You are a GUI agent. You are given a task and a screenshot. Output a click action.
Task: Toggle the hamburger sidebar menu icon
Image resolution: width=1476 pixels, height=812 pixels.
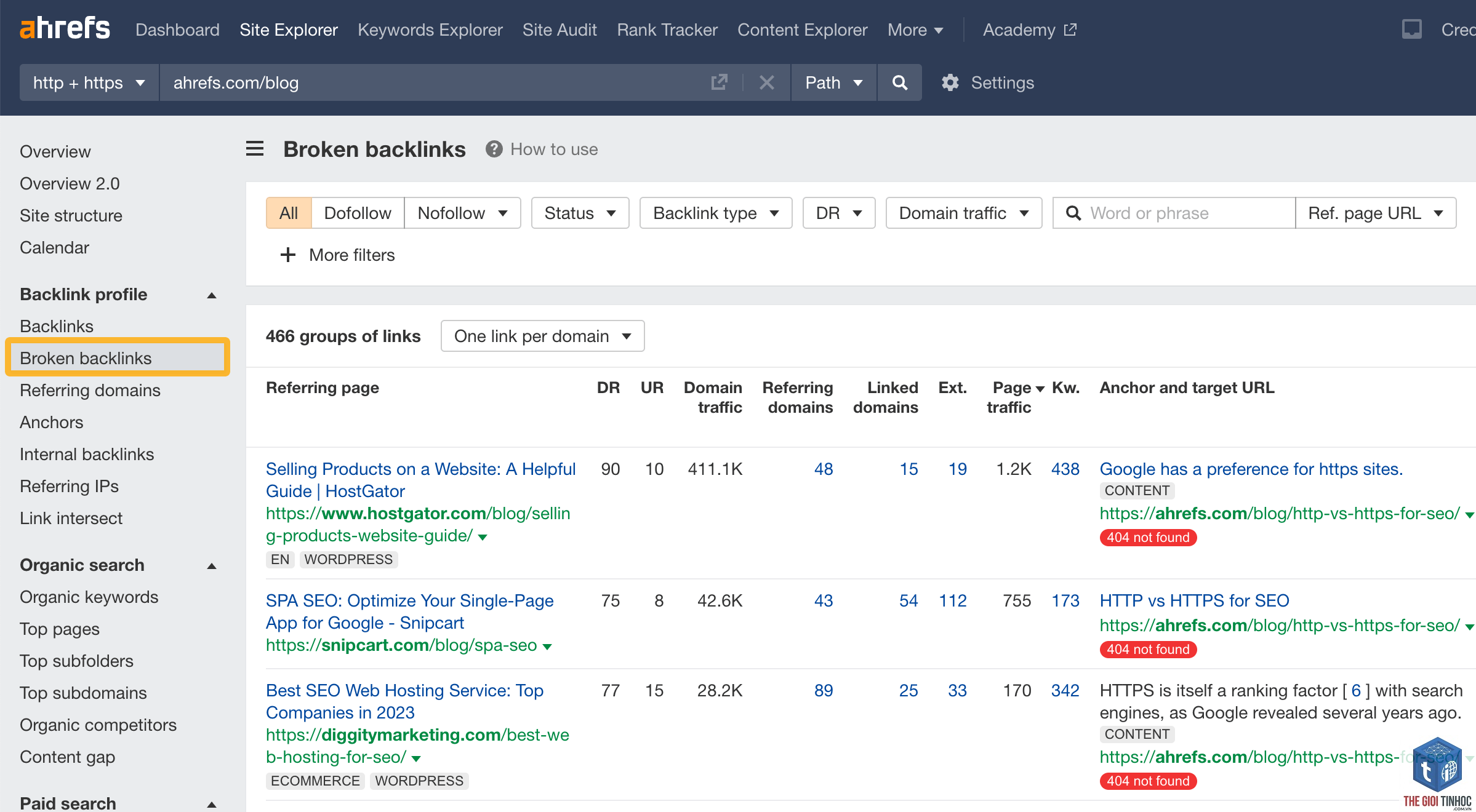[x=255, y=149]
